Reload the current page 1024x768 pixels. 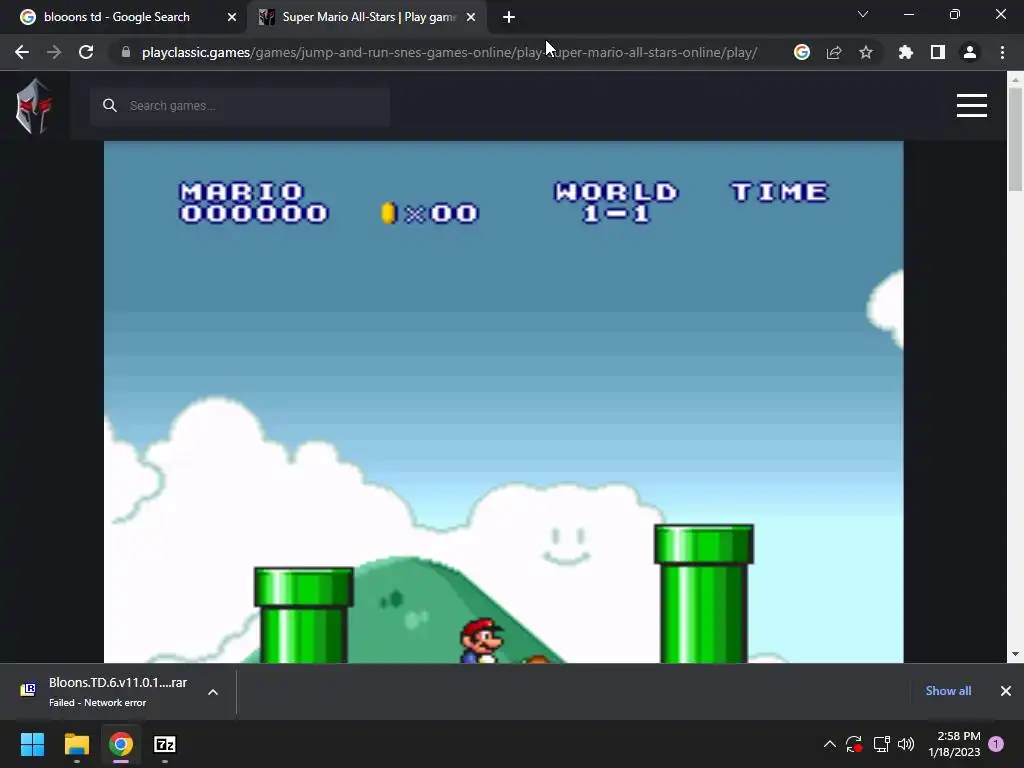pos(86,52)
